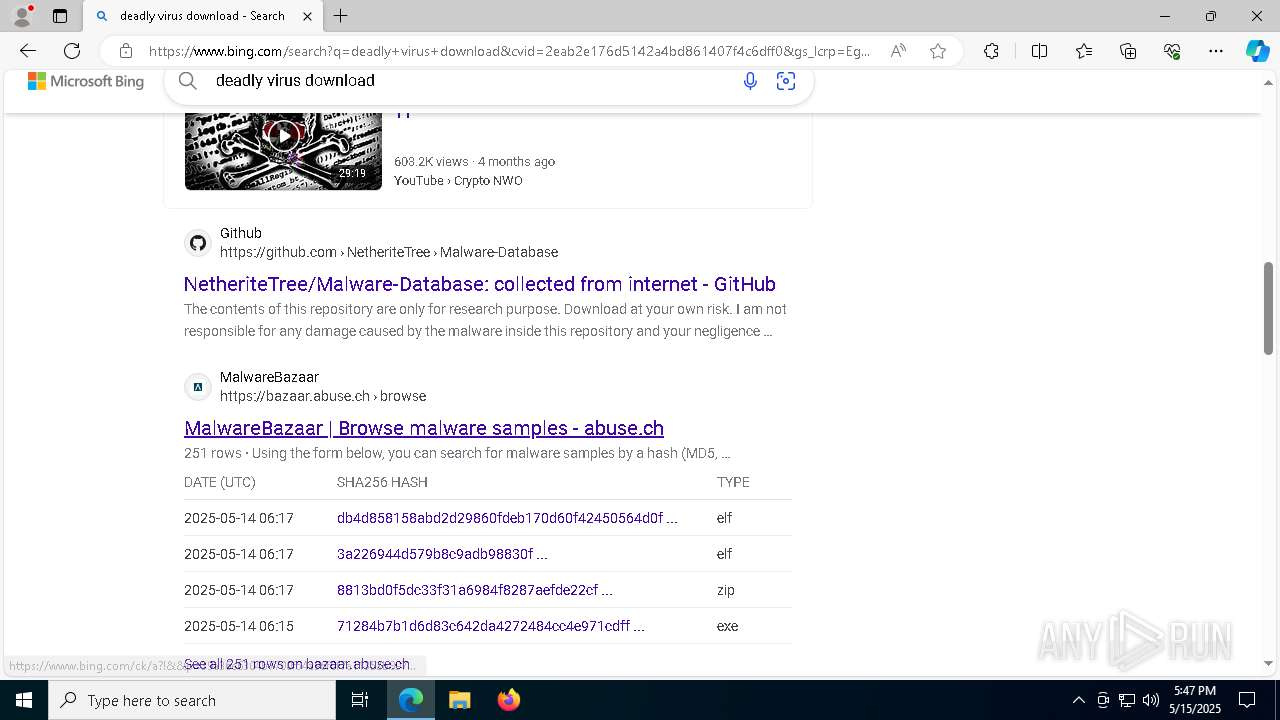Viewport: 1280px width, 720px height.
Task: Open the tab actions menu icon
Action: (x=60, y=16)
